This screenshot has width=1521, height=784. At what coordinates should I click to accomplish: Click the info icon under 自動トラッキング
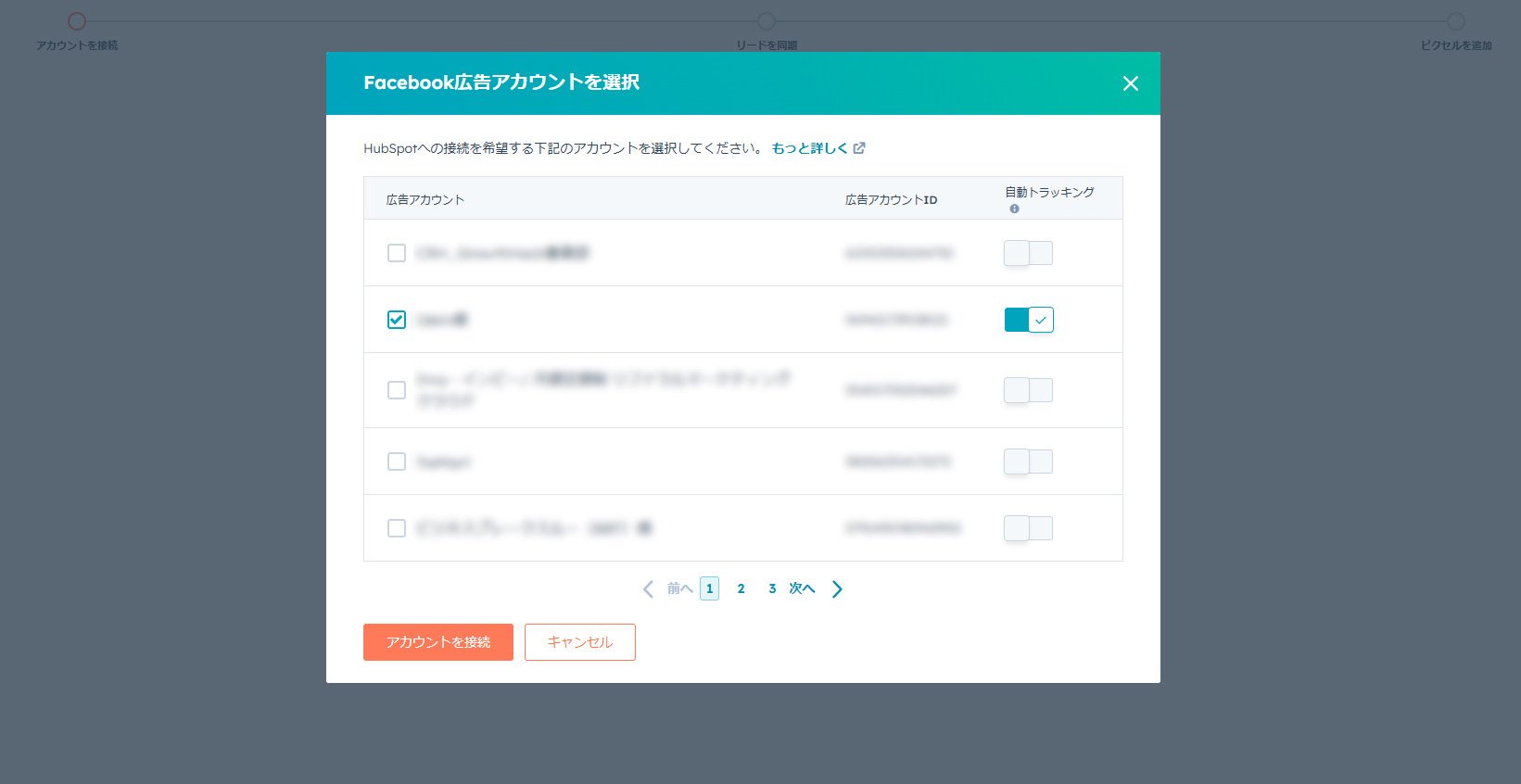(x=1014, y=209)
